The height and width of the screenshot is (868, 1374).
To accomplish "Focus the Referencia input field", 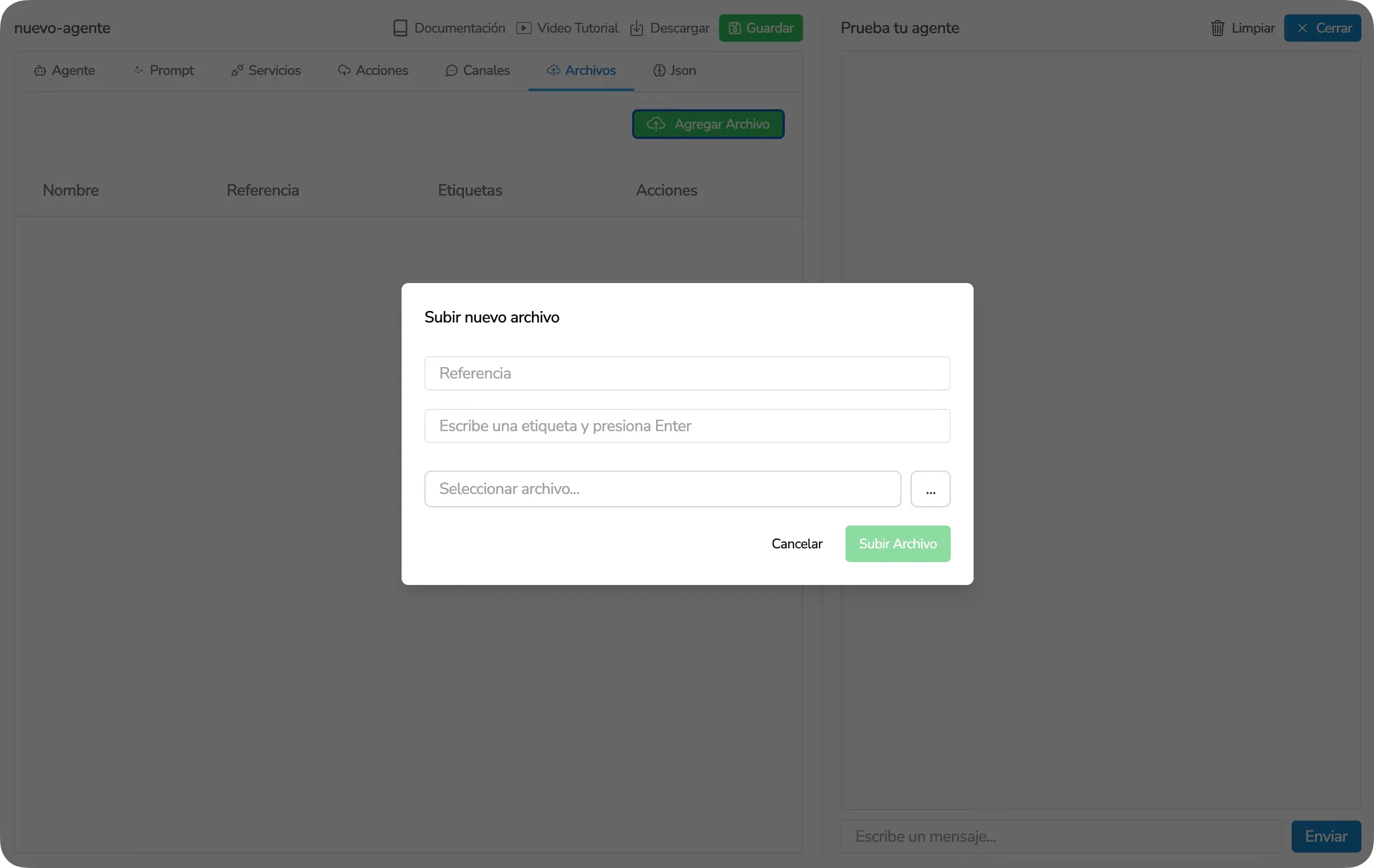I will tap(687, 373).
